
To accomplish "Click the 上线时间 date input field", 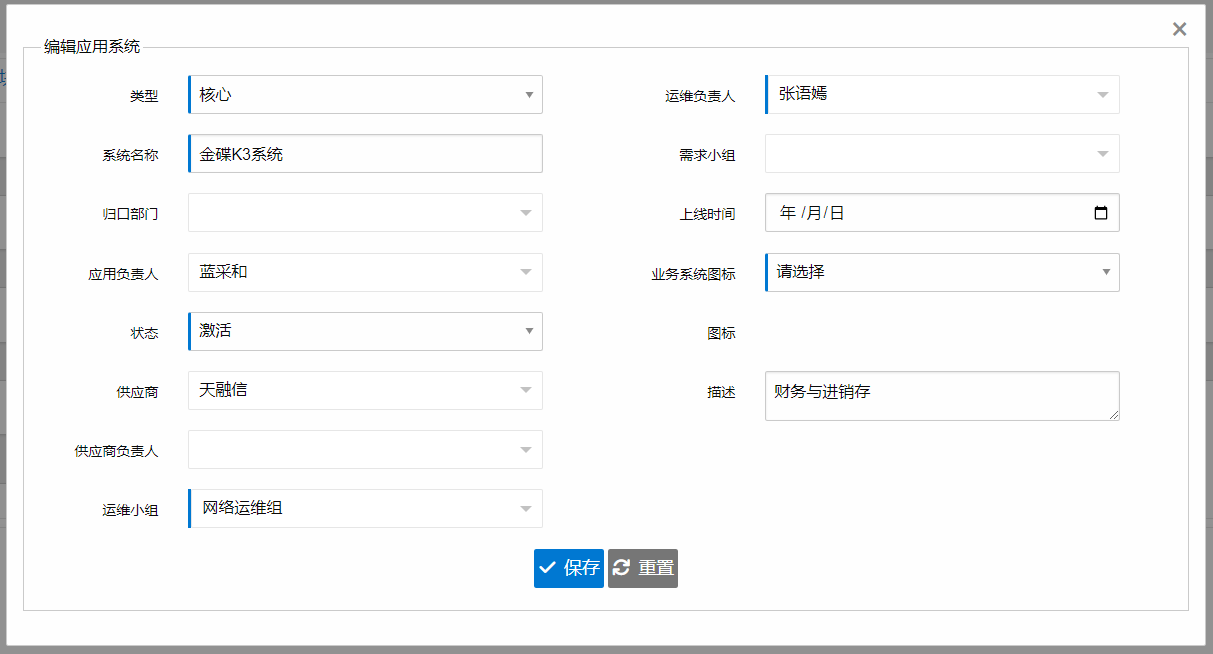I will (x=942, y=213).
